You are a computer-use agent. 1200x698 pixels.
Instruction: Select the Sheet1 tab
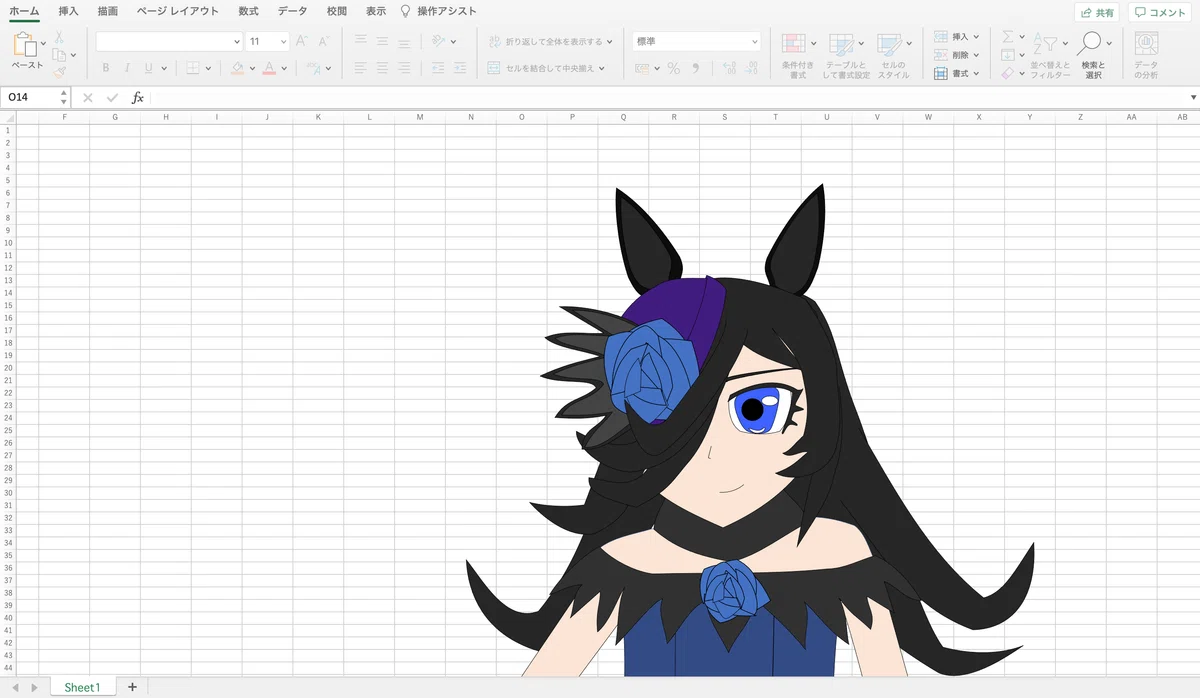pyautogui.click(x=82, y=687)
